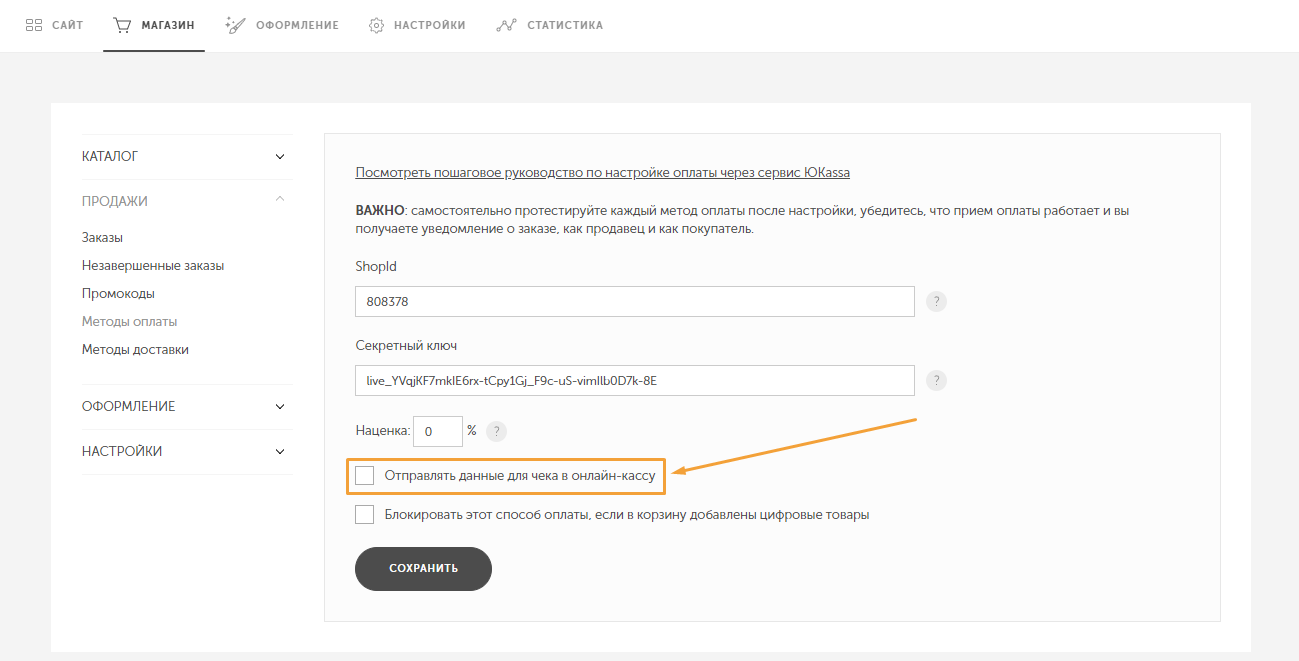Screen dimensions: 1299x661
Task: Open the Магазин tab
Action: (x=154, y=25)
